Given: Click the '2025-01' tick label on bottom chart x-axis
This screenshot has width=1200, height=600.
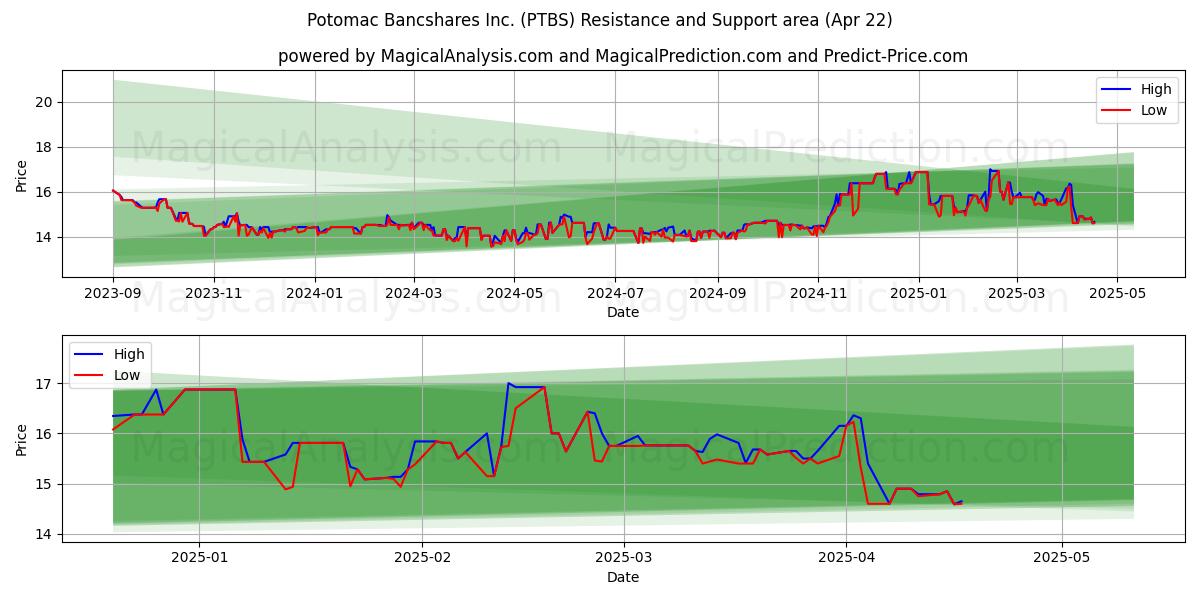Looking at the screenshot, I should (200, 558).
